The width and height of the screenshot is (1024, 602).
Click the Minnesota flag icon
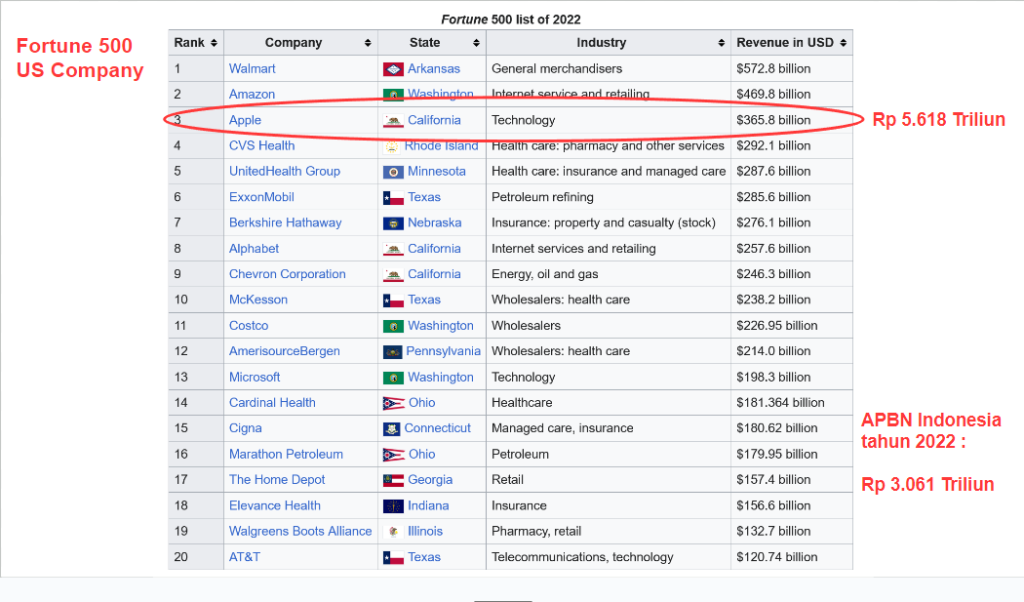393,172
